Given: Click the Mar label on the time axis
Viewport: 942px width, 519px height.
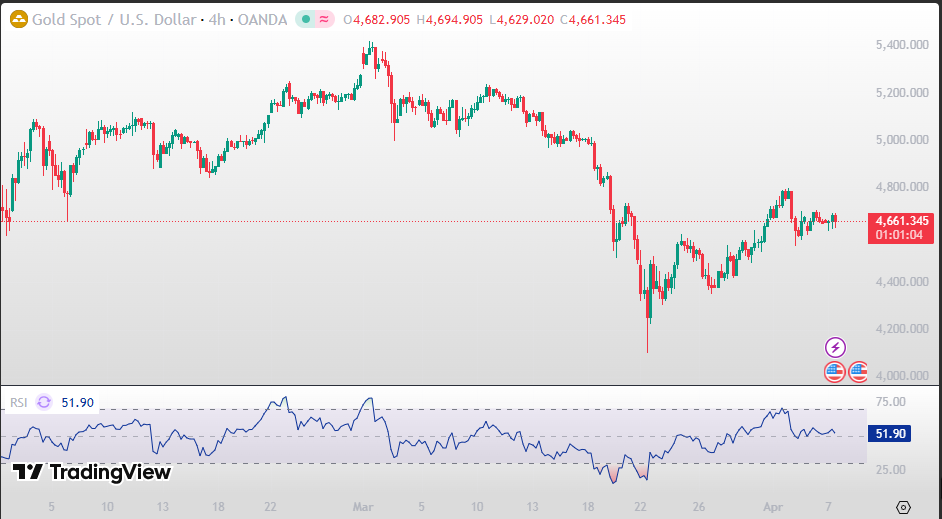Looking at the screenshot, I should point(362,507).
